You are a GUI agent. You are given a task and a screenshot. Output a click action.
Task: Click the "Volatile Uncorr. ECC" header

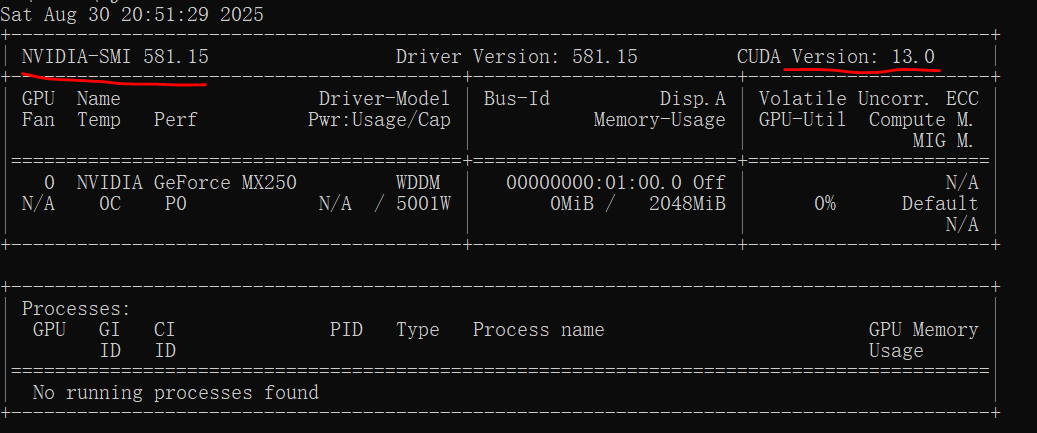pyautogui.click(x=868, y=99)
